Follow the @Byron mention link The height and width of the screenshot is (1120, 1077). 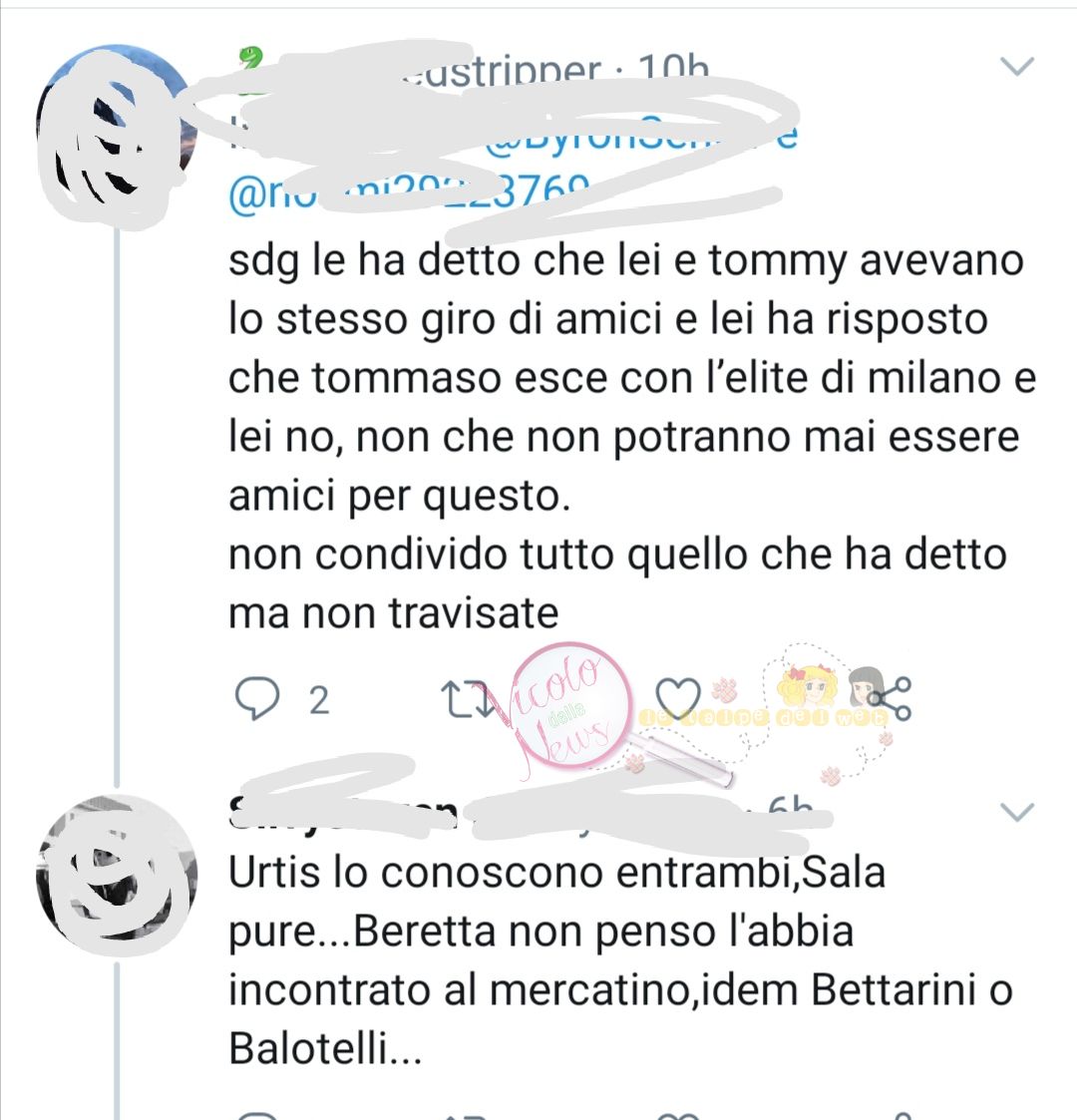click(x=641, y=136)
